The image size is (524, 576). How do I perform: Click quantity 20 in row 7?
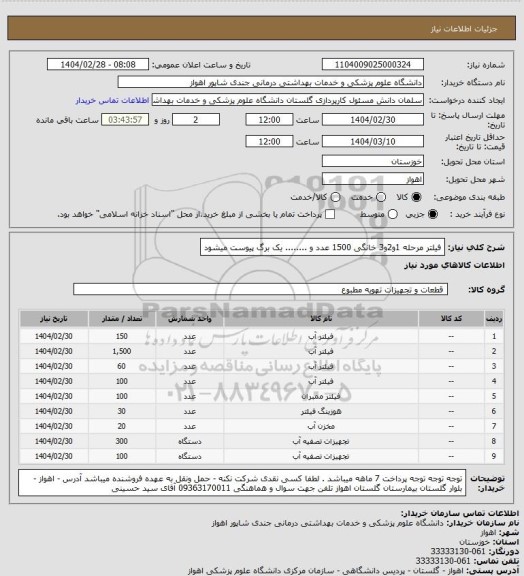(x=122, y=426)
